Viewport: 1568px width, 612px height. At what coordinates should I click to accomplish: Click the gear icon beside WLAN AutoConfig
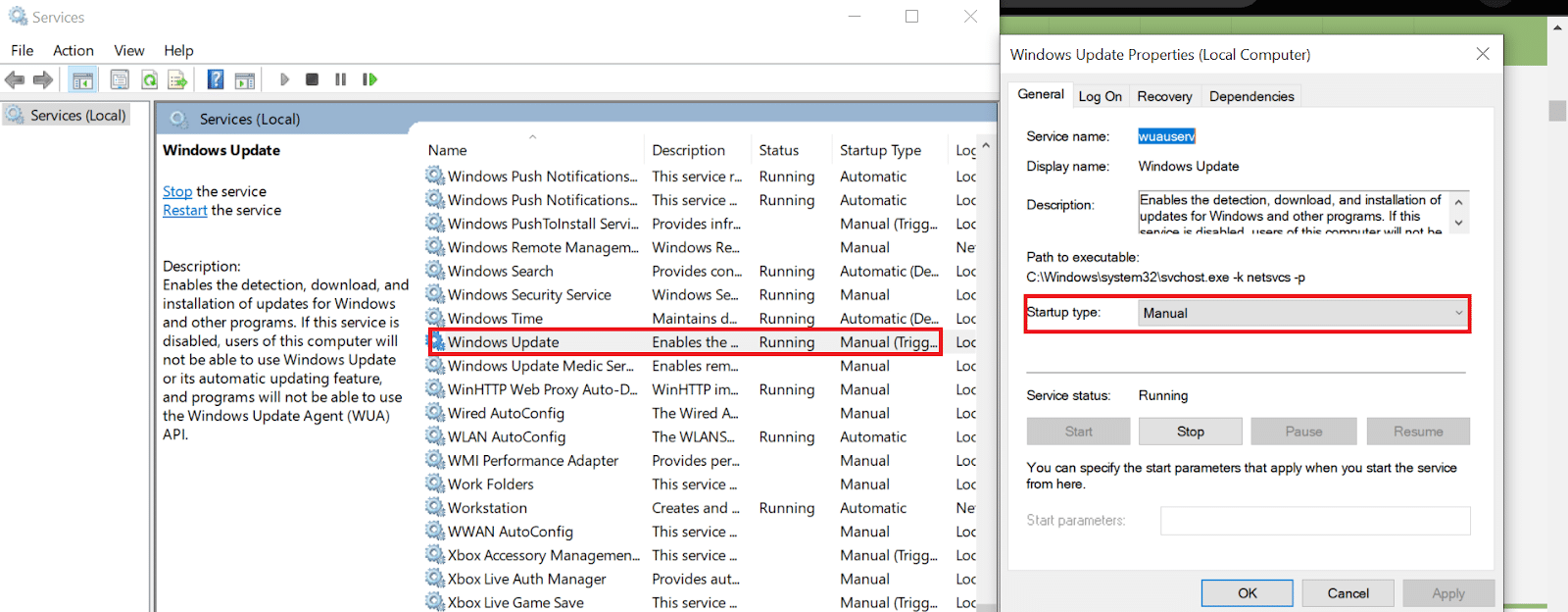pyautogui.click(x=435, y=436)
